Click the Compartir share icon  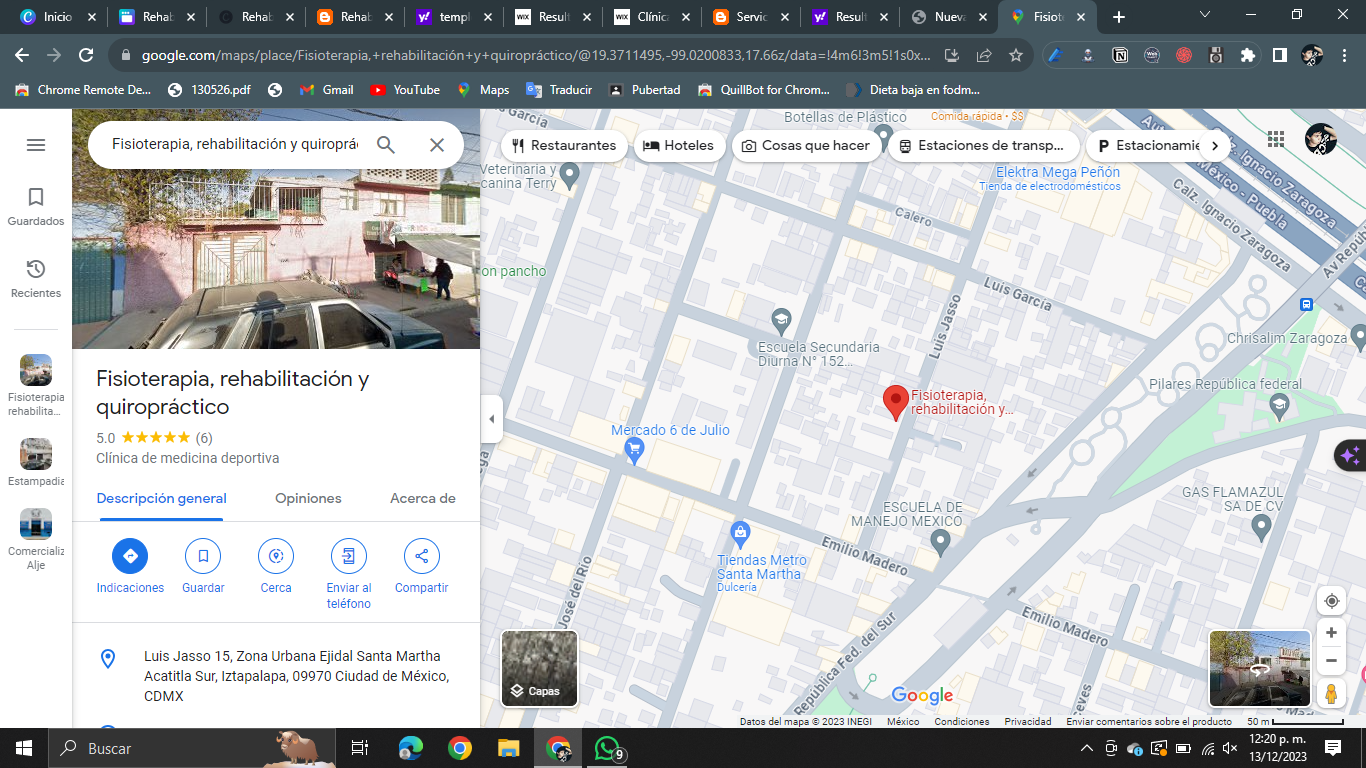[x=421, y=556]
